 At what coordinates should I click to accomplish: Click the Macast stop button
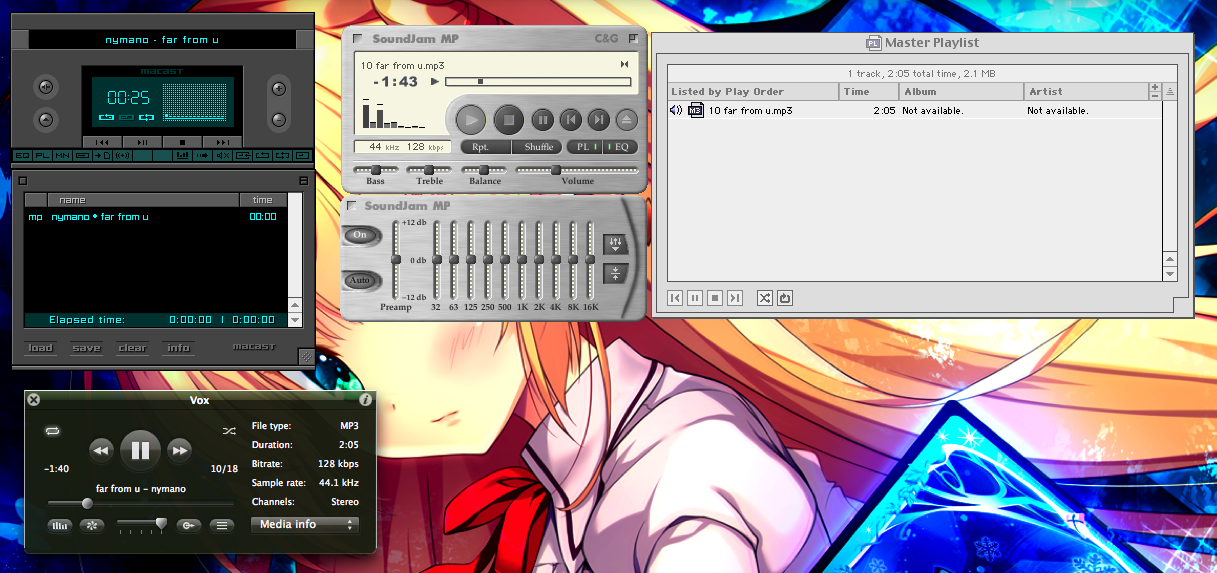[182, 142]
